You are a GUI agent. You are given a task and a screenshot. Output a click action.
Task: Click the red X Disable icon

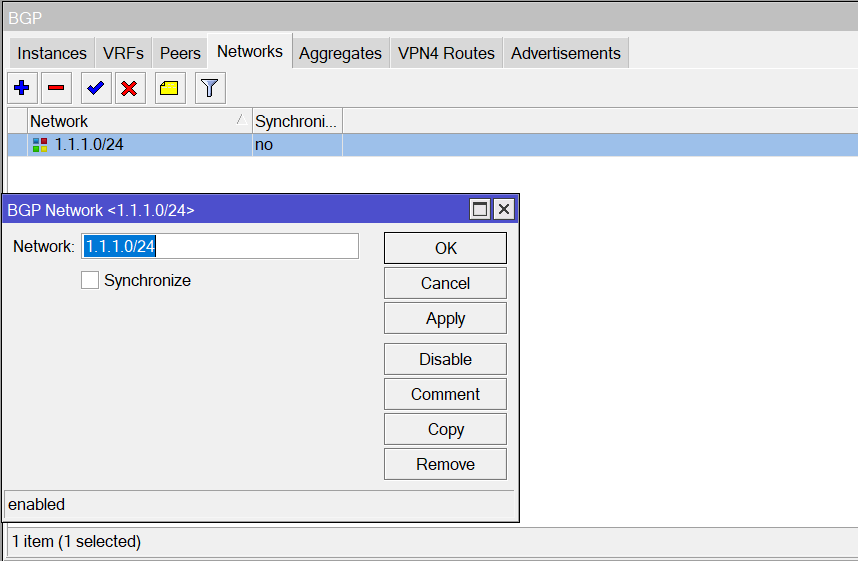tap(129, 88)
